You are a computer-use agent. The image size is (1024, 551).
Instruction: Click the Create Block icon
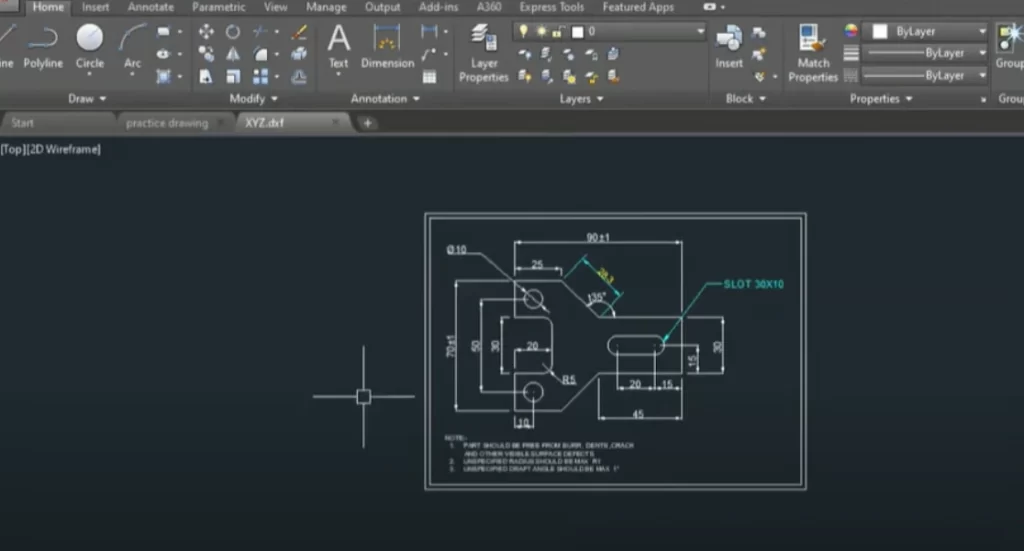click(x=758, y=33)
